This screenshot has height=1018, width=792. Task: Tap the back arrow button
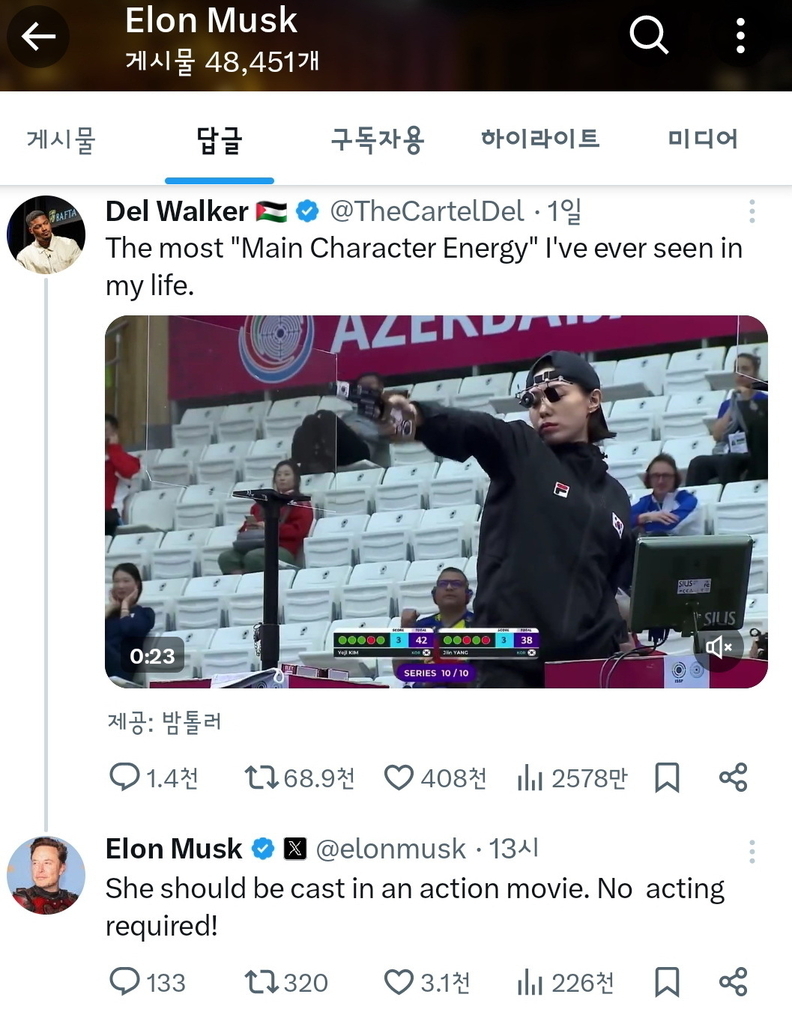(39, 37)
